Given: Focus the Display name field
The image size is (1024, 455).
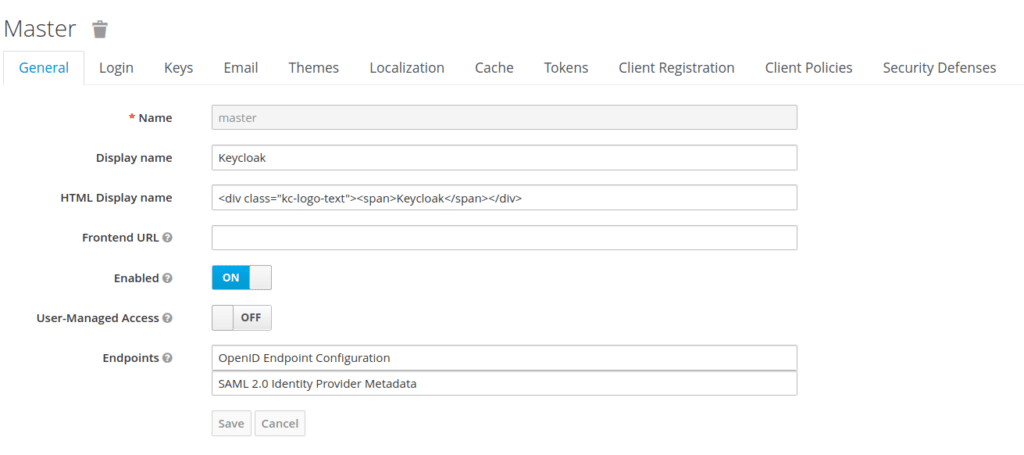Looking at the screenshot, I should [504, 158].
